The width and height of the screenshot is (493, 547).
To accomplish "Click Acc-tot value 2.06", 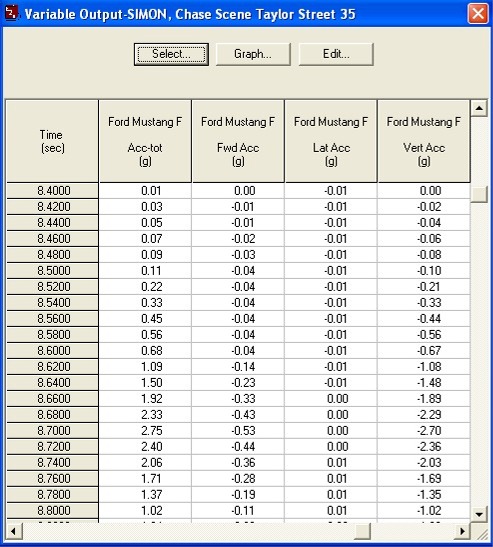I will tap(145, 463).
